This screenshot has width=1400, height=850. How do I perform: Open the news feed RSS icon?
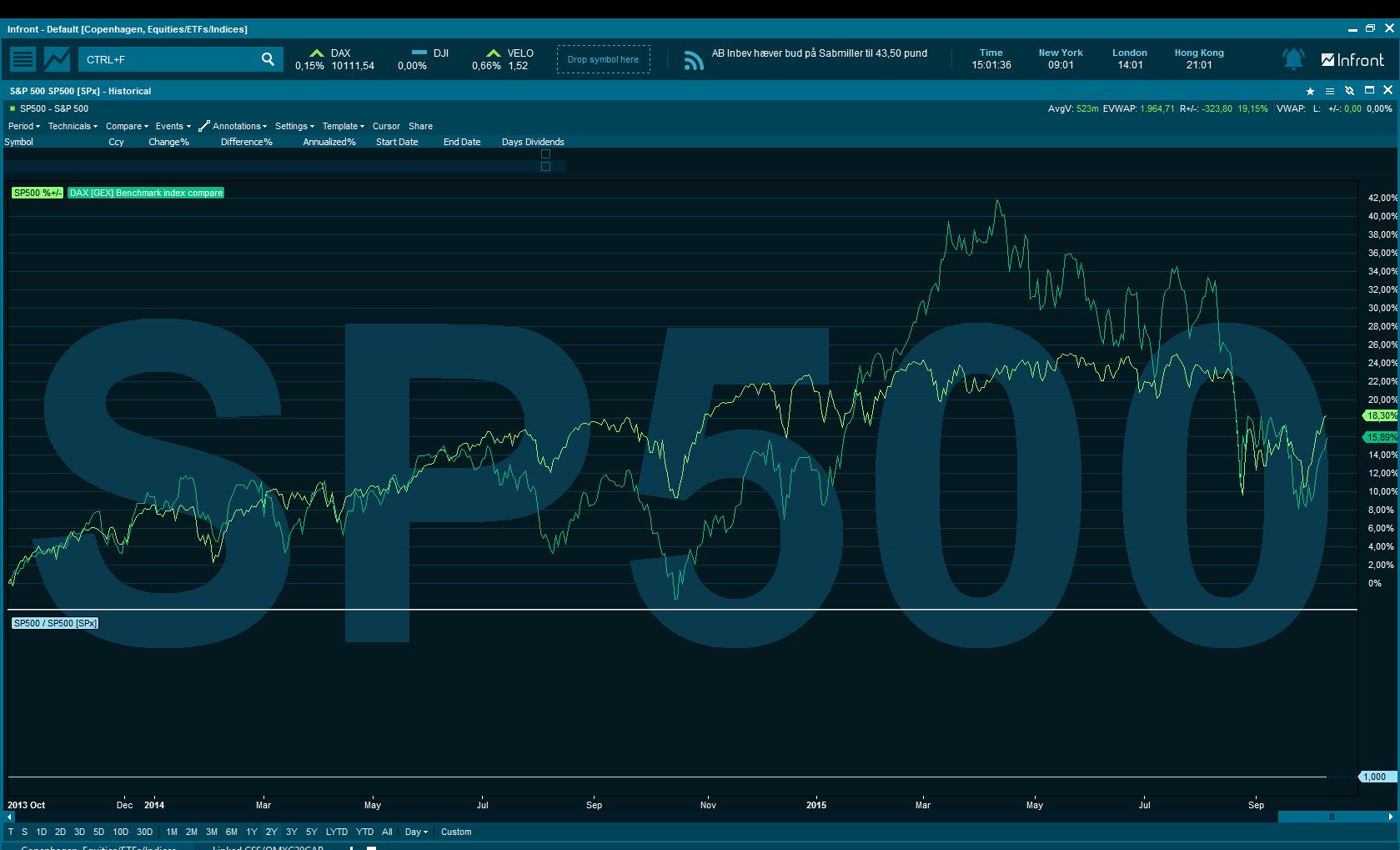point(693,60)
